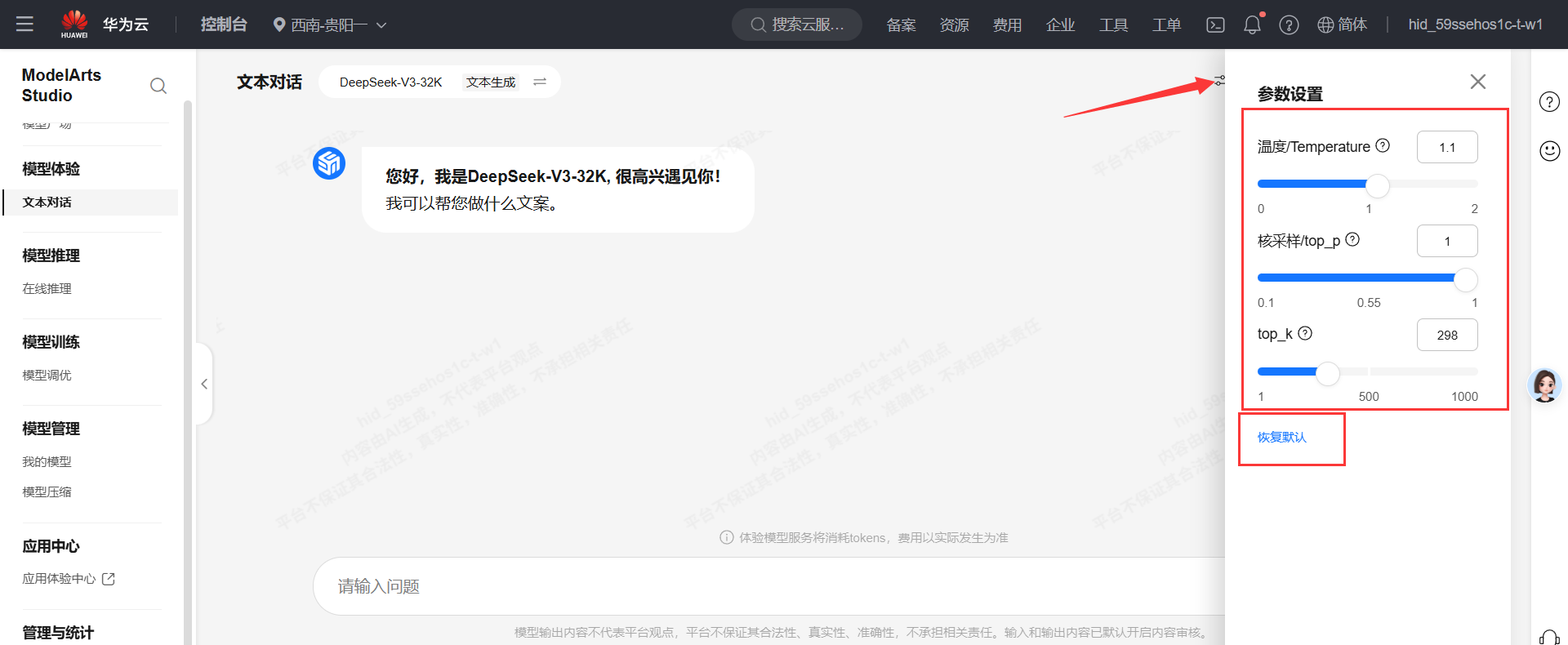The height and width of the screenshot is (645, 1568).
Task: Open 模型调优 in the sidebar
Action: (47, 375)
